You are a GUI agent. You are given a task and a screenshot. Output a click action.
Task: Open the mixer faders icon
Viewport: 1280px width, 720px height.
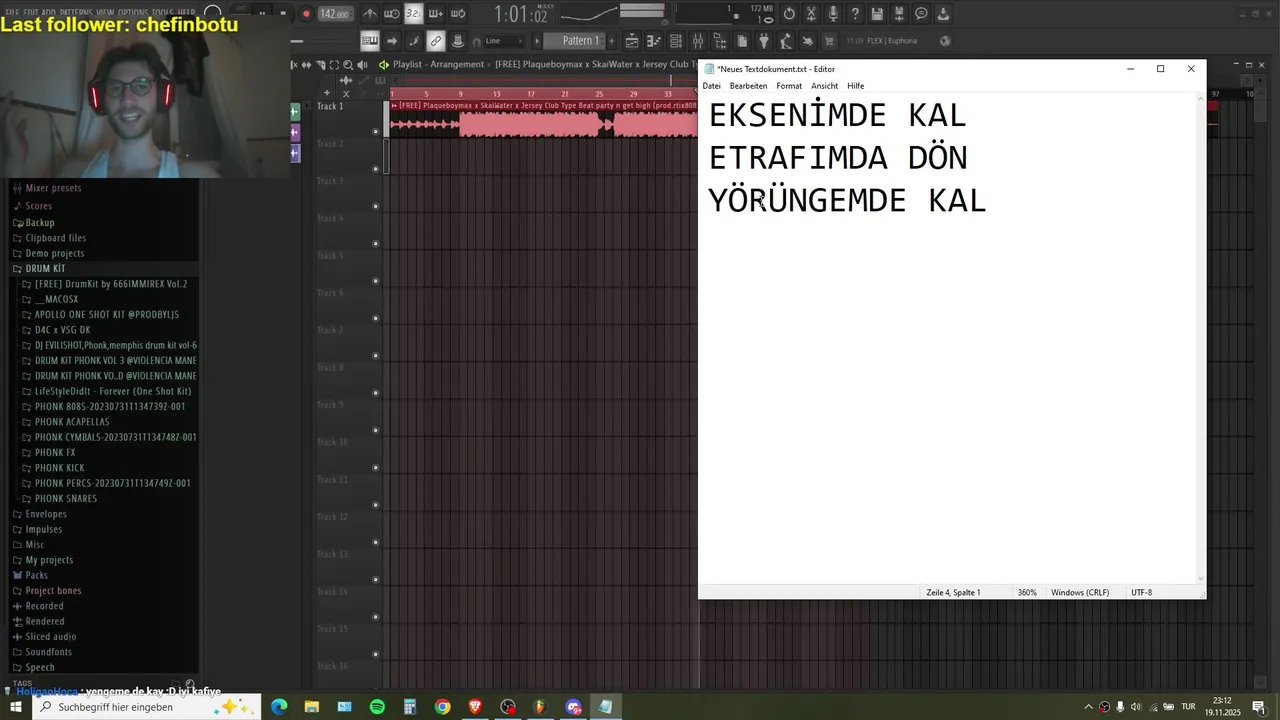coord(698,41)
